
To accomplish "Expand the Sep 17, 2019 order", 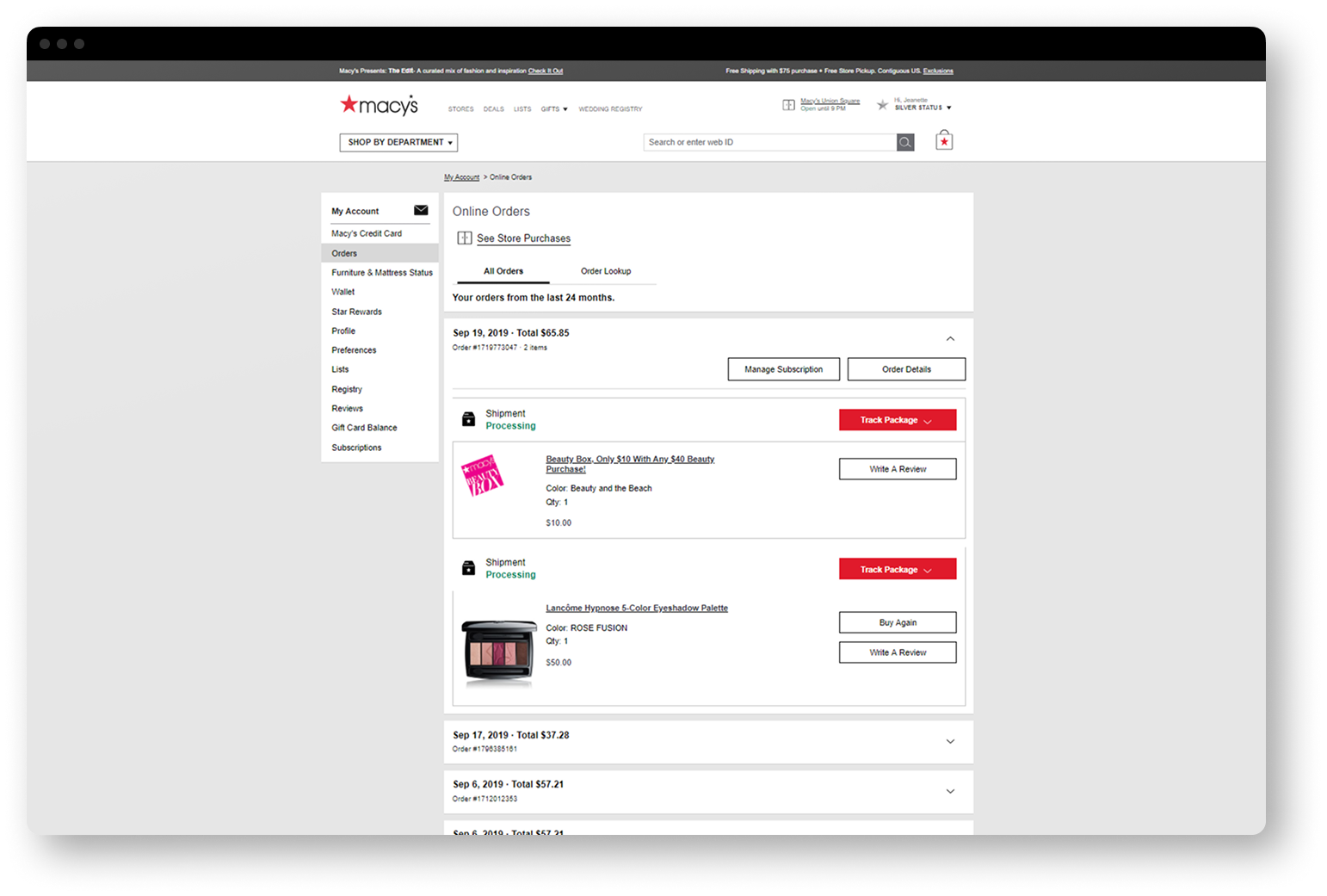I will tap(950, 741).
